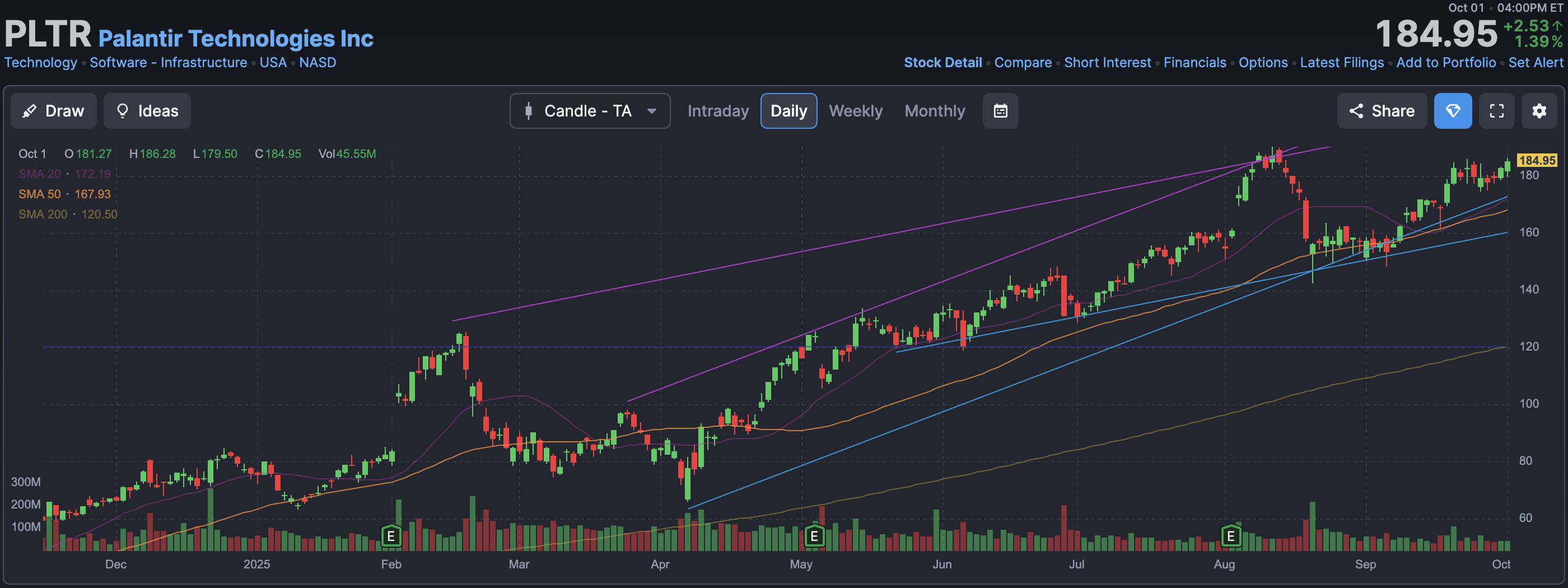Viewport: 1568px width, 588px height.
Task: Switch to Intraday timeframe
Action: point(718,111)
